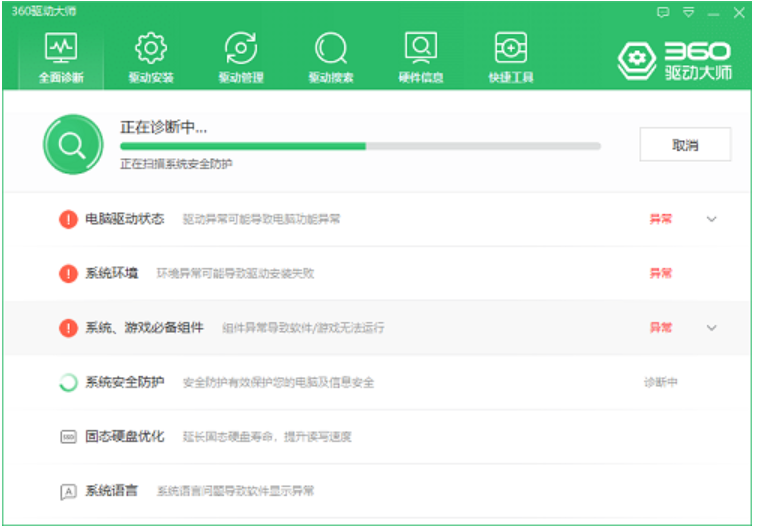758x527 pixels.
Task: Click the 系统语言 letter icon
Action: [x=68, y=492]
